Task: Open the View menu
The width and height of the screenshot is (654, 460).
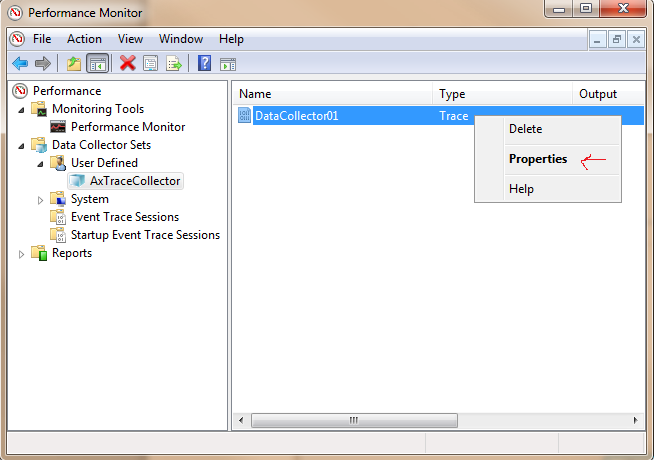Action: [130, 39]
